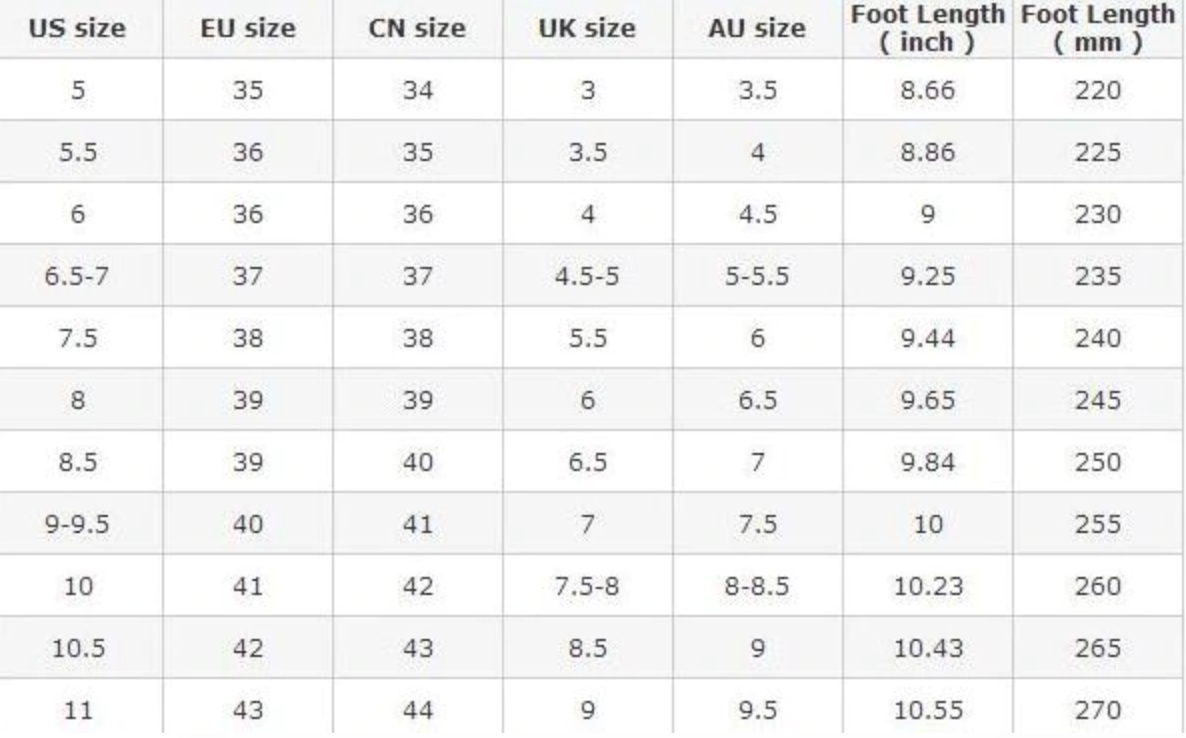Select the US size 6.5-7 cell

click(x=77, y=277)
